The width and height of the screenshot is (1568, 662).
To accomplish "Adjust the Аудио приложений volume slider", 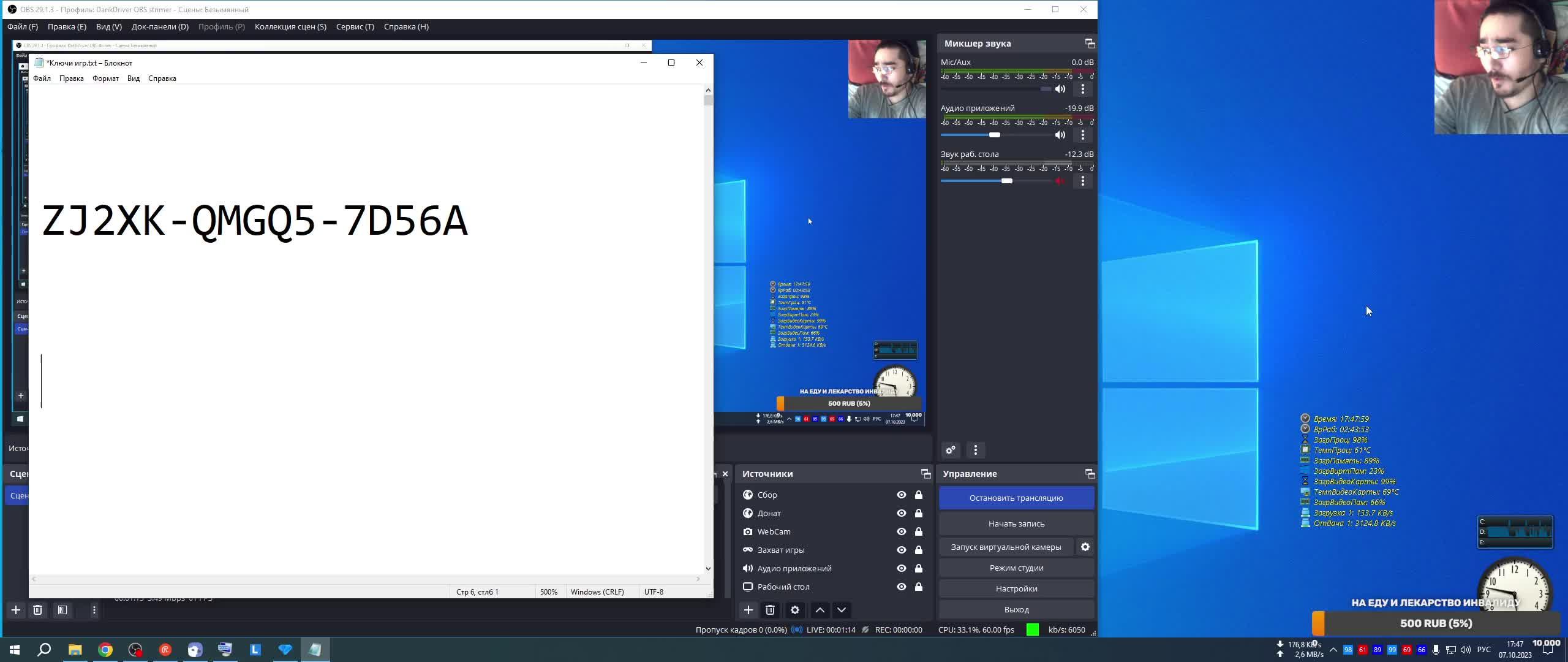I will click(995, 135).
